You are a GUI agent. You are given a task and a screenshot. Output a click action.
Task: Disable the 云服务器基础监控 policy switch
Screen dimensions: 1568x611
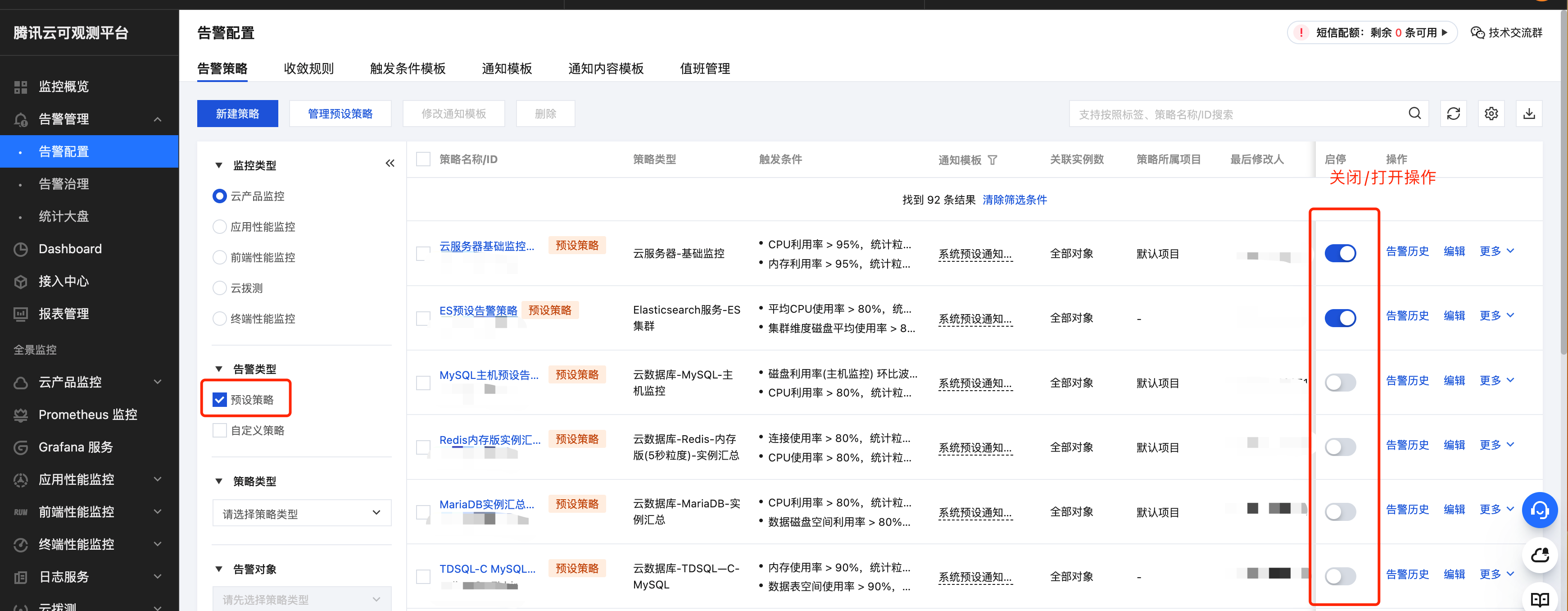coord(1340,253)
